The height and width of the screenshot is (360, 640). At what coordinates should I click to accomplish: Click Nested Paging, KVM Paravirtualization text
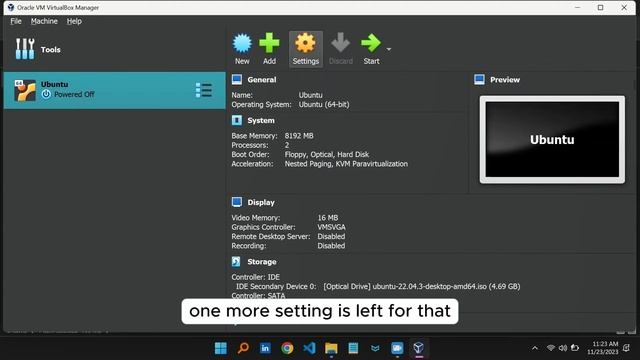pos(346,164)
